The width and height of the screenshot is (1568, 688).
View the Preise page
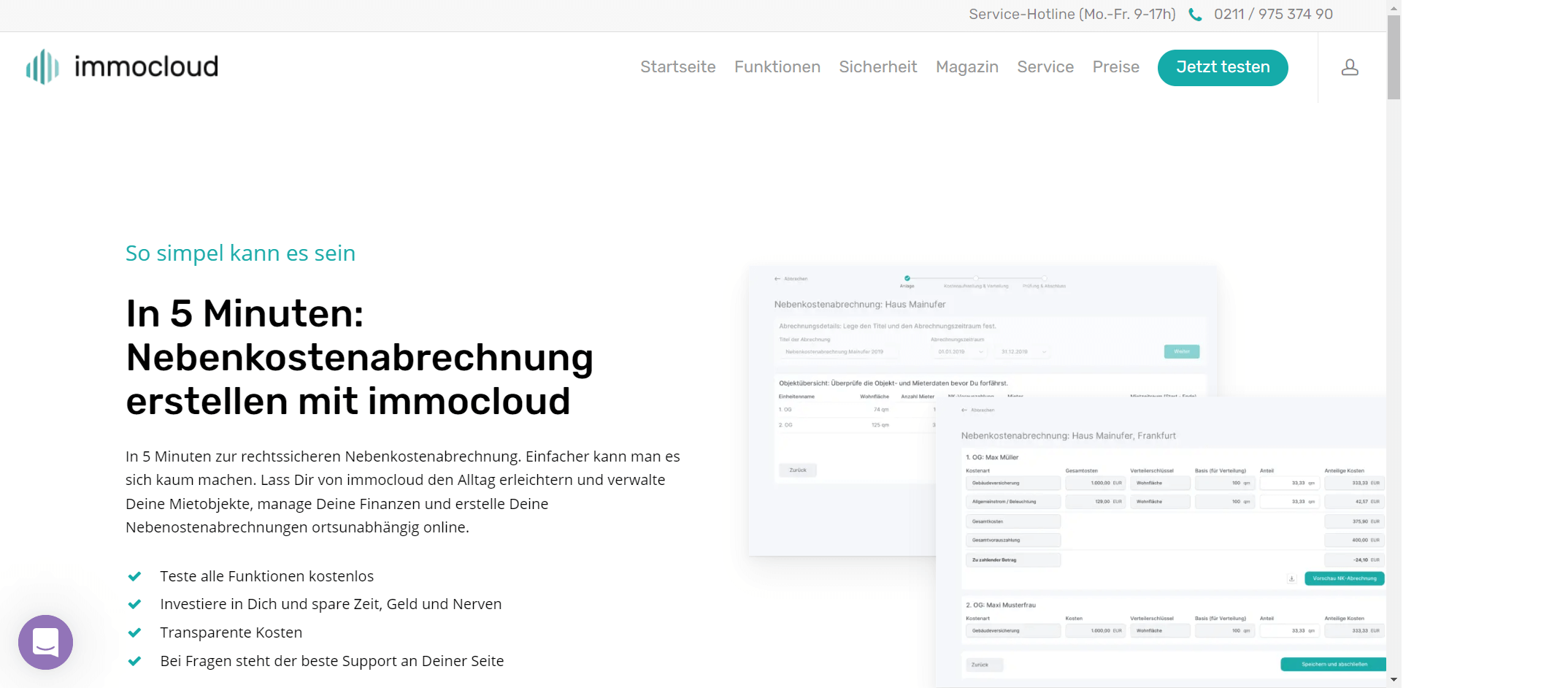(1115, 67)
